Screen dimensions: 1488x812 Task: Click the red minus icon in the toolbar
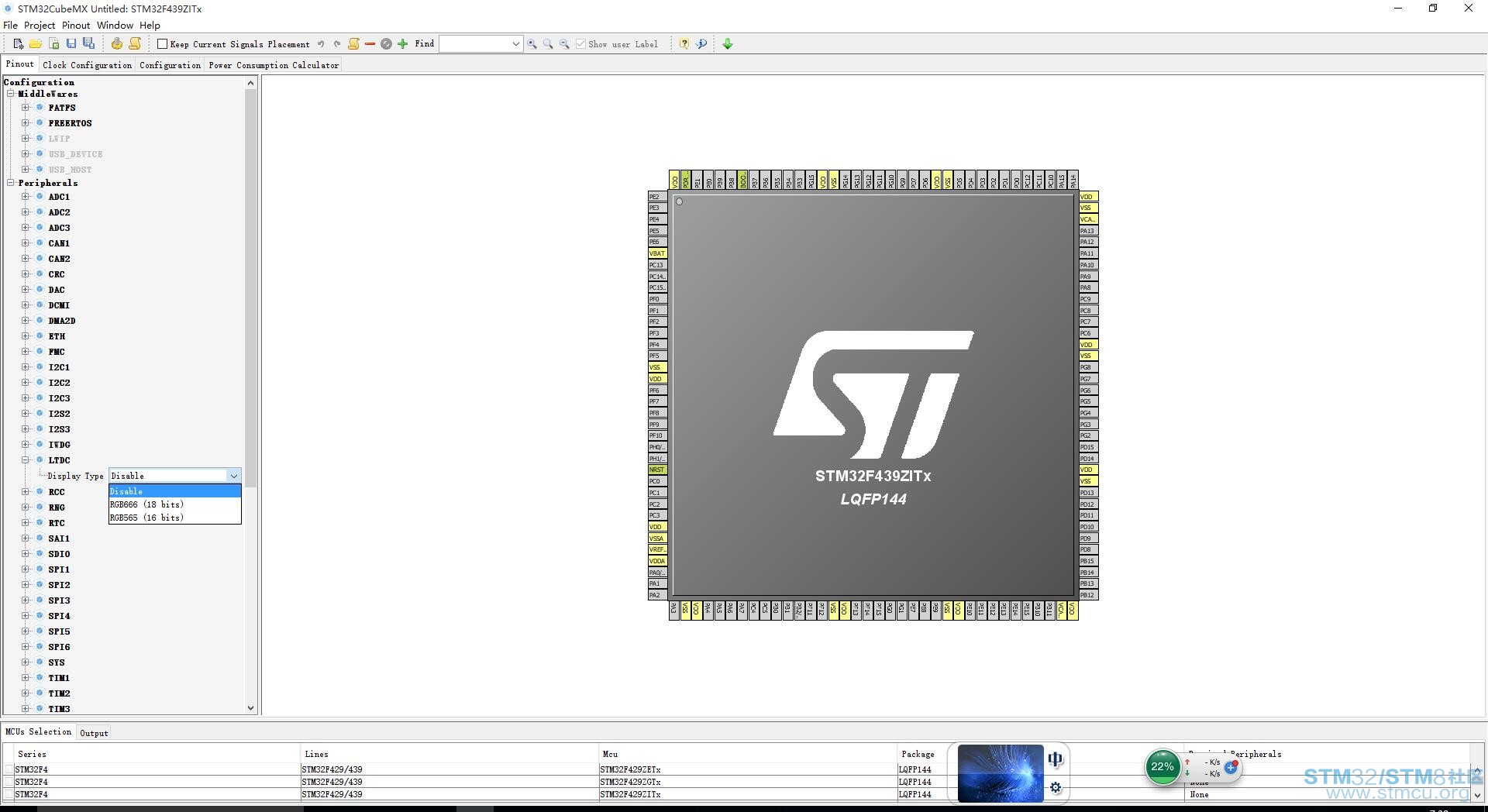coord(370,44)
